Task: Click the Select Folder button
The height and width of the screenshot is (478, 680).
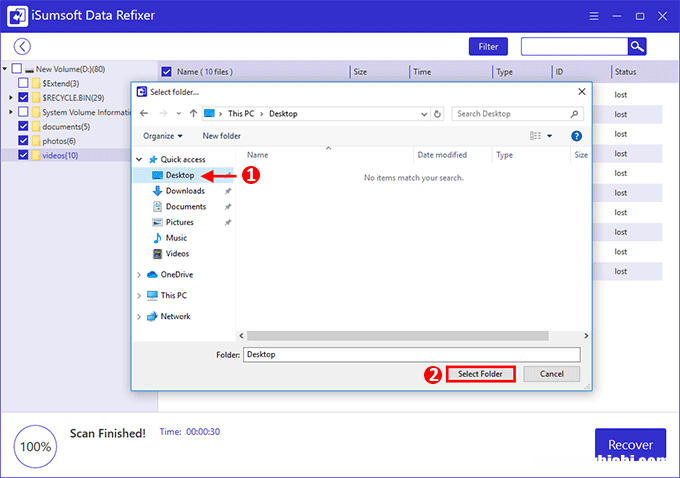Action: pyautogui.click(x=481, y=374)
